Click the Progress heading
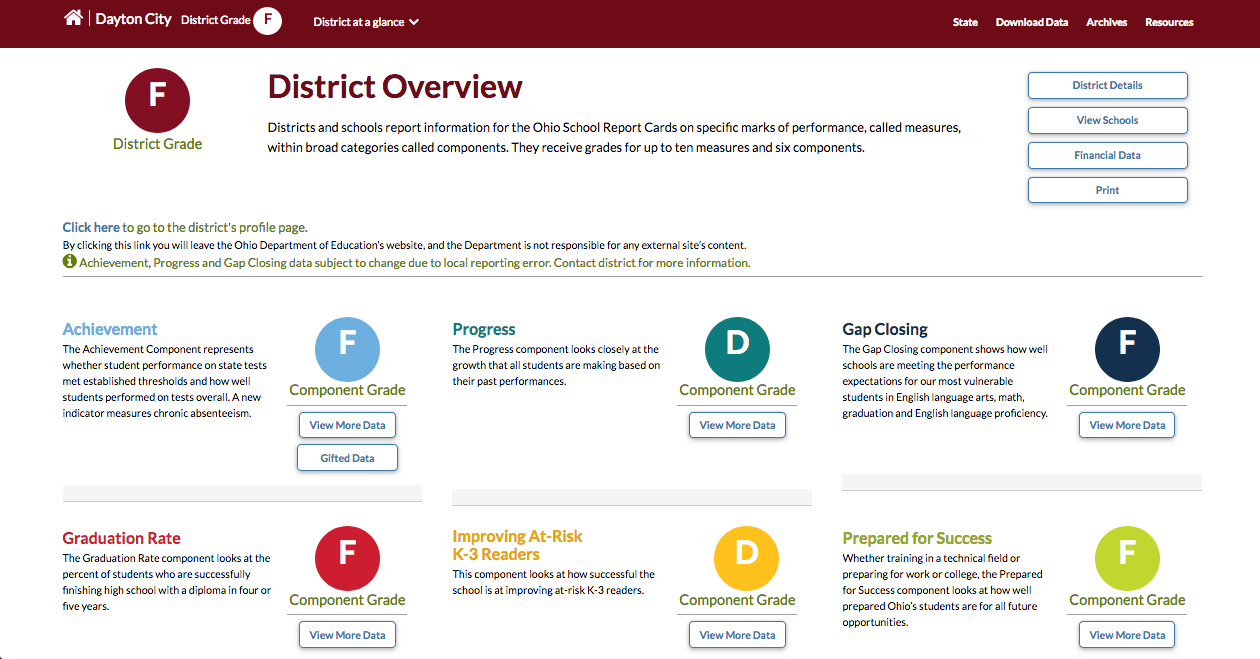 click(484, 329)
